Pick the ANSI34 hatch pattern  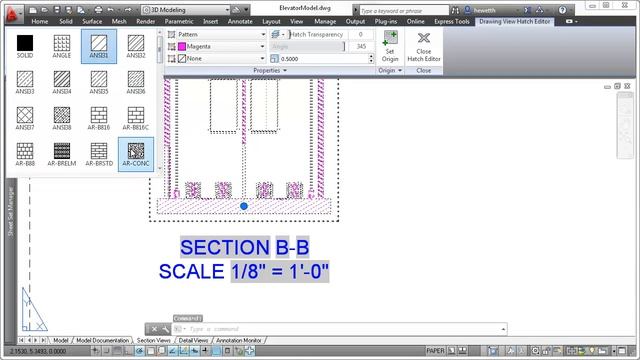pyautogui.click(x=62, y=82)
